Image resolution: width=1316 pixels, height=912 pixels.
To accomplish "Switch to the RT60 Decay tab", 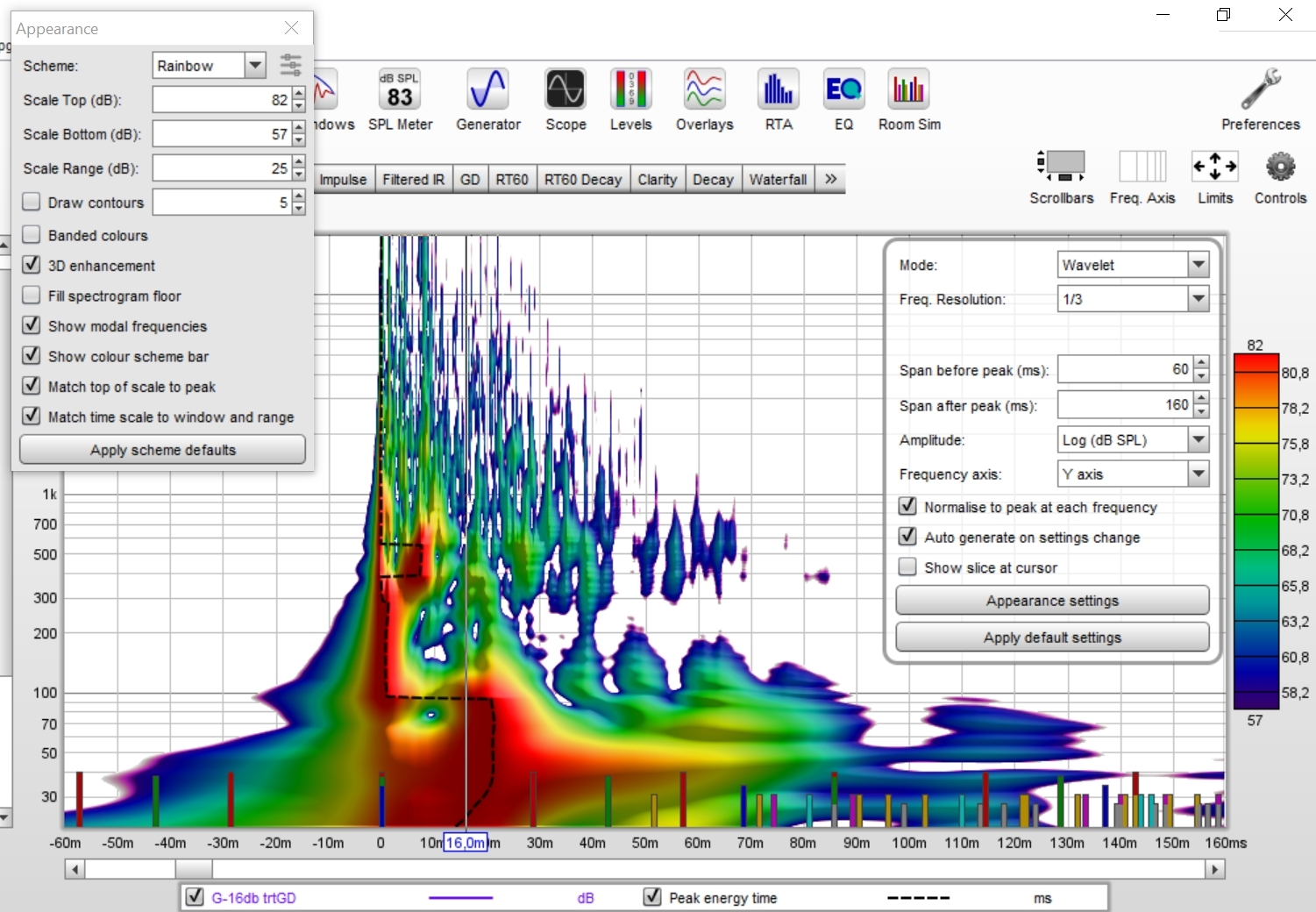I will (x=582, y=179).
